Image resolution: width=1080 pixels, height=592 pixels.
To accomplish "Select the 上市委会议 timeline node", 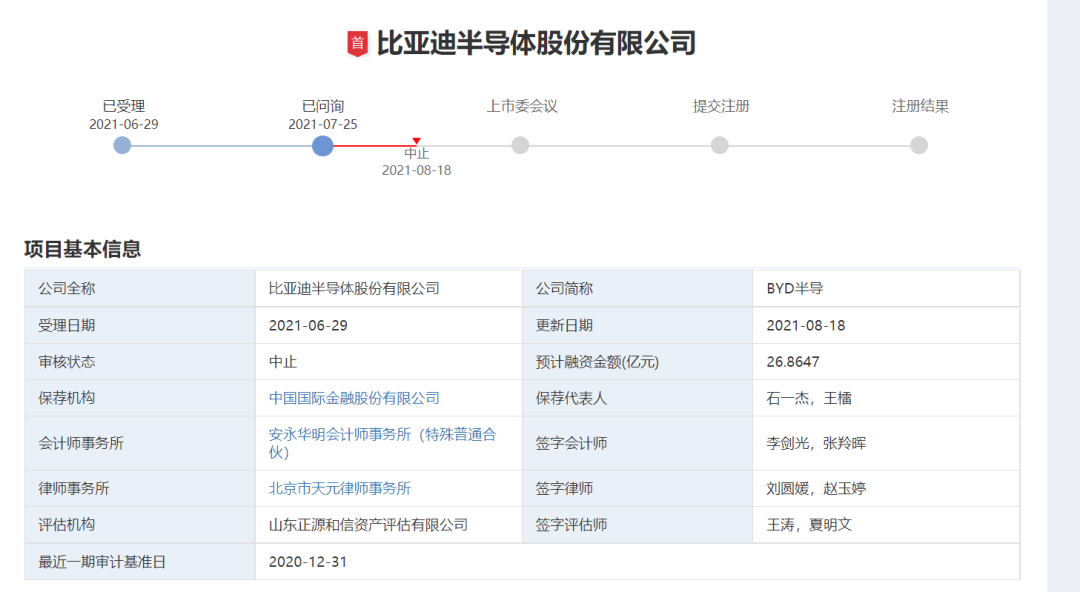I will [520, 145].
